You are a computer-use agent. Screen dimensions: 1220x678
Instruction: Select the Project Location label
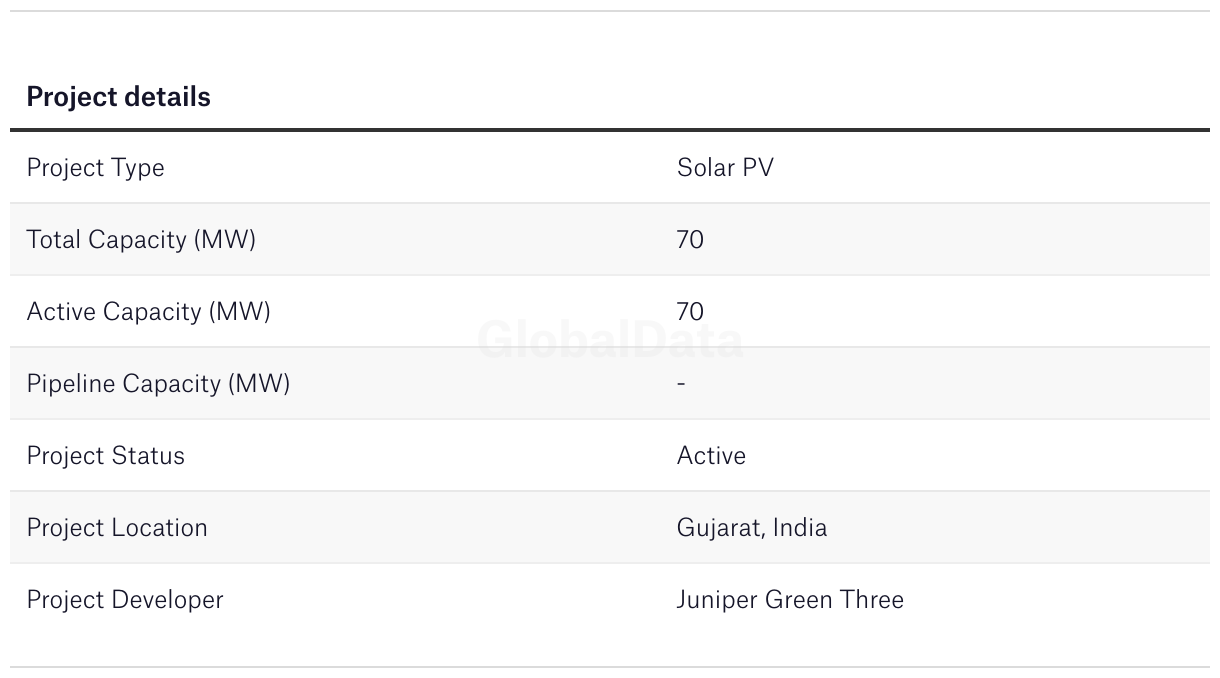(117, 528)
